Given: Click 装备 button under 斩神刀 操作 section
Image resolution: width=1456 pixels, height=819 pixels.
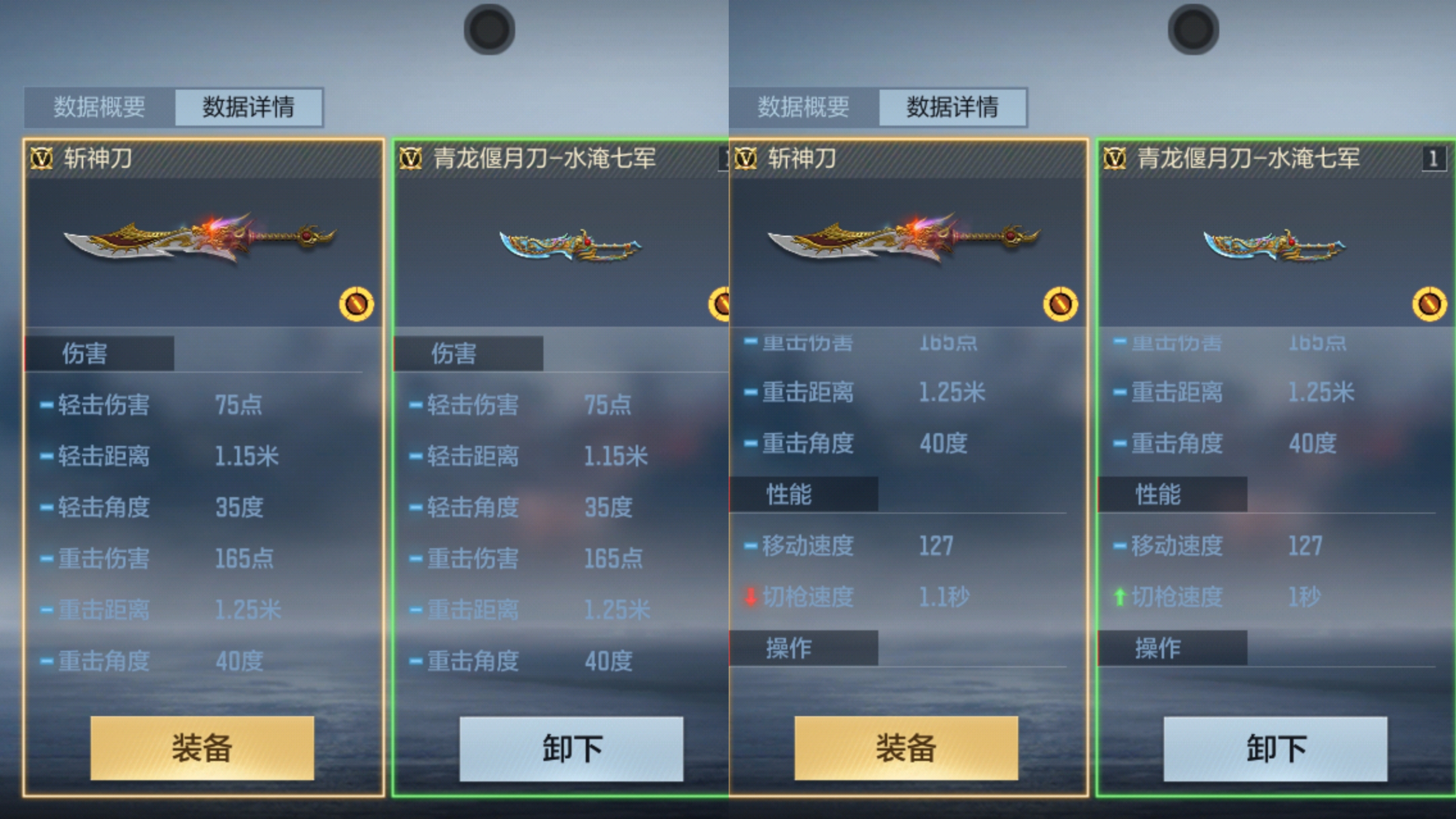Looking at the screenshot, I should (x=906, y=748).
